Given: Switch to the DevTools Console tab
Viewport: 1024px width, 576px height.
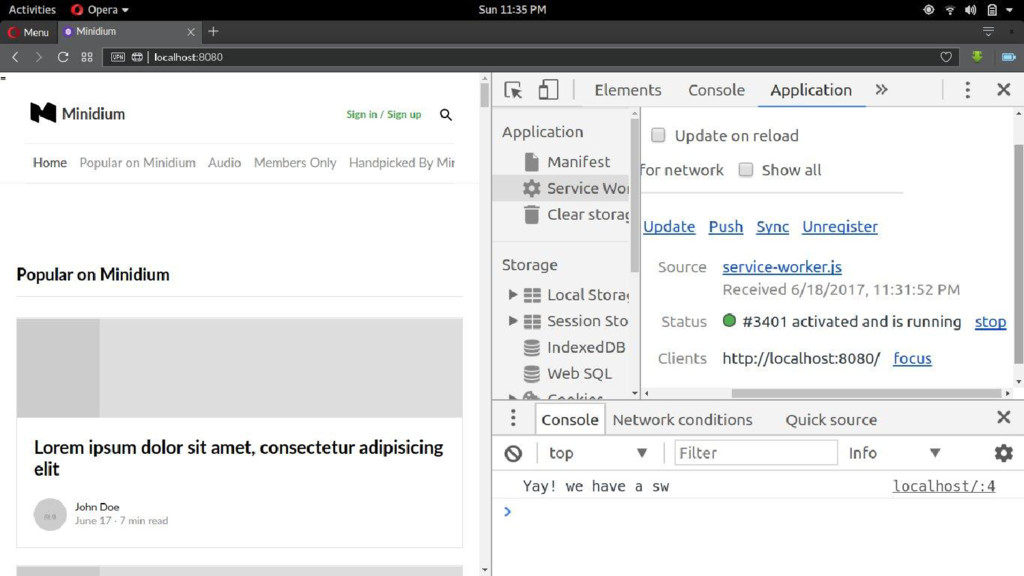Looking at the screenshot, I should click(x=716, y=90).
